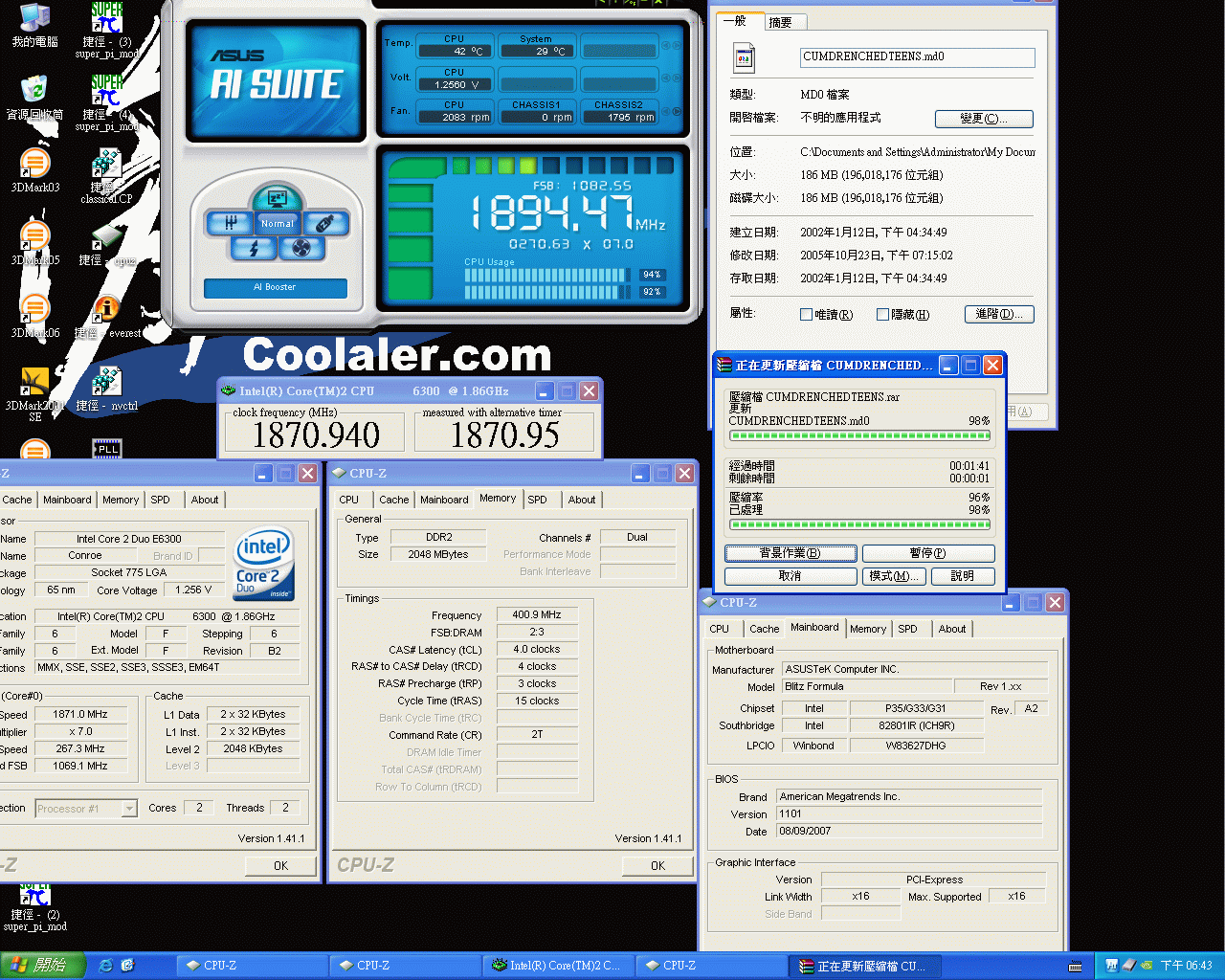
Task: Click the WinRAR taskbar item 正在更新壓縮檔
Action: [864, 966]
